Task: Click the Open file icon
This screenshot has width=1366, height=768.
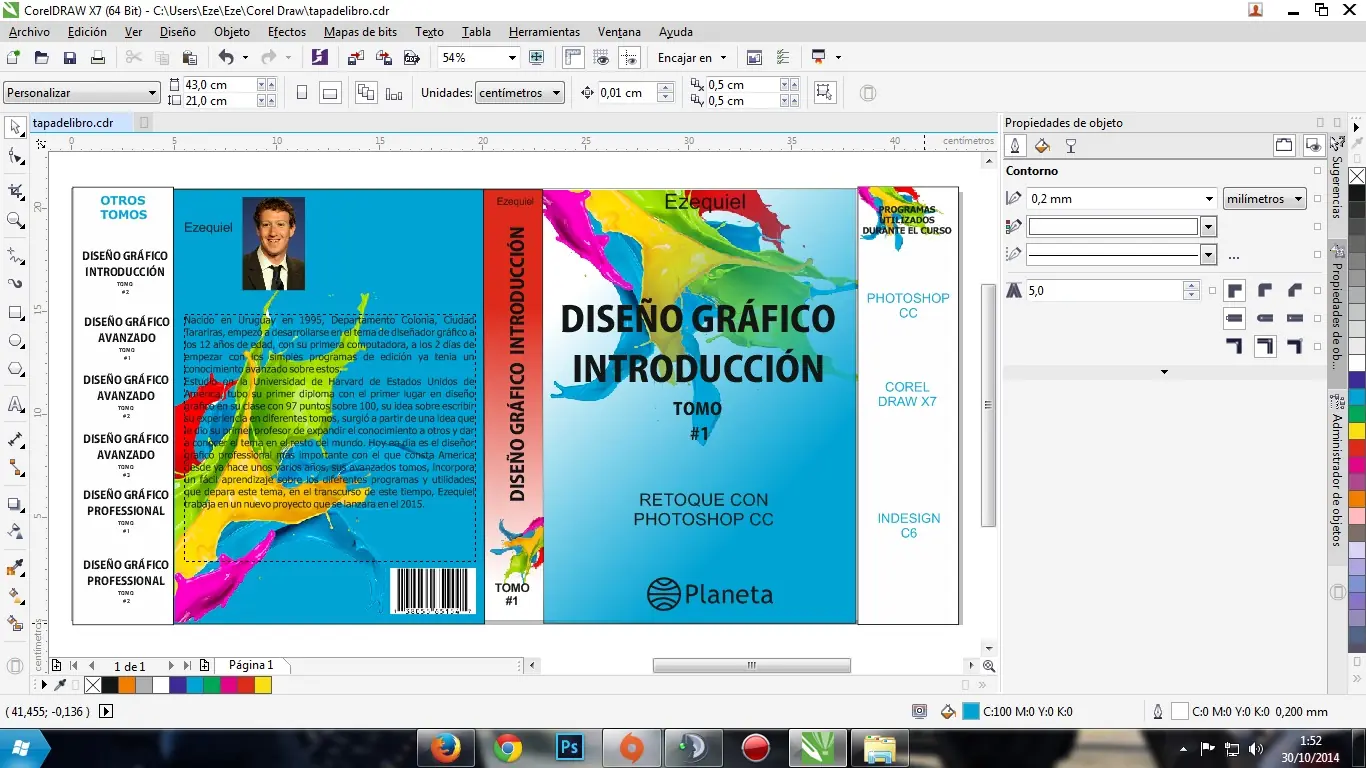Action: [x=42, y=58]
